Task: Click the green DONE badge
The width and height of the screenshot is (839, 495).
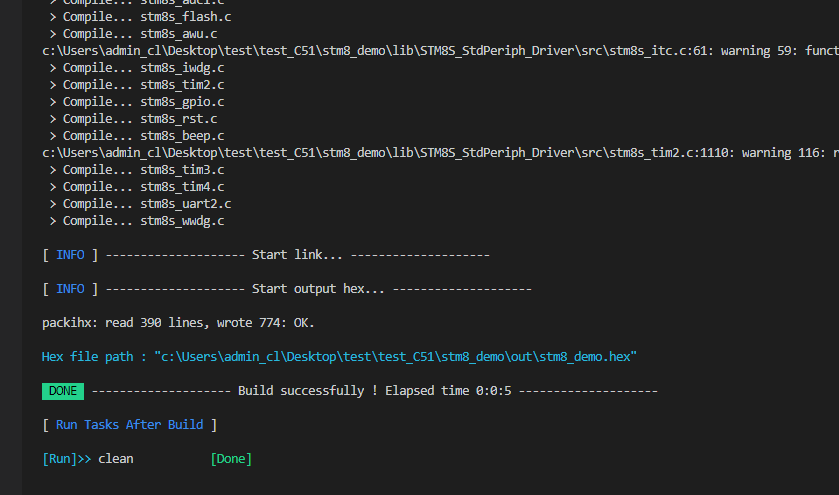Action: pyautogui.click(x=63, y=391)
